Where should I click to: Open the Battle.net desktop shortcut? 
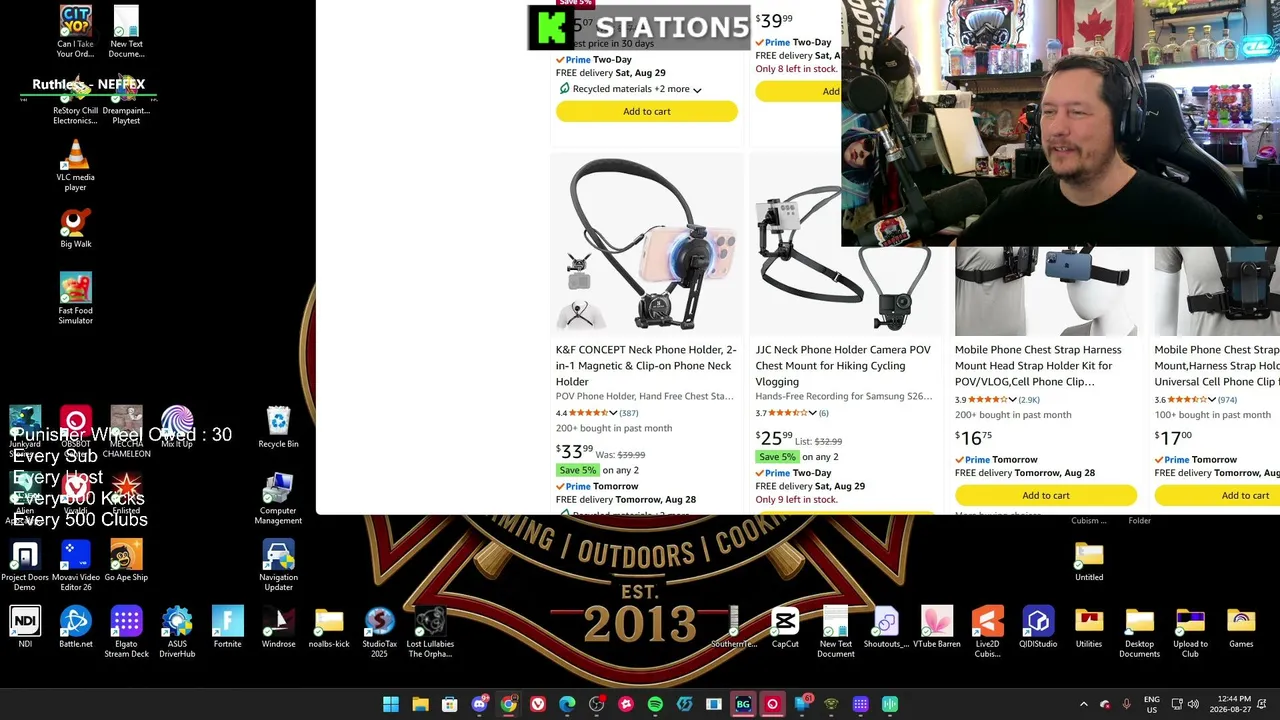pyautogui.click(x=75, y=627)
